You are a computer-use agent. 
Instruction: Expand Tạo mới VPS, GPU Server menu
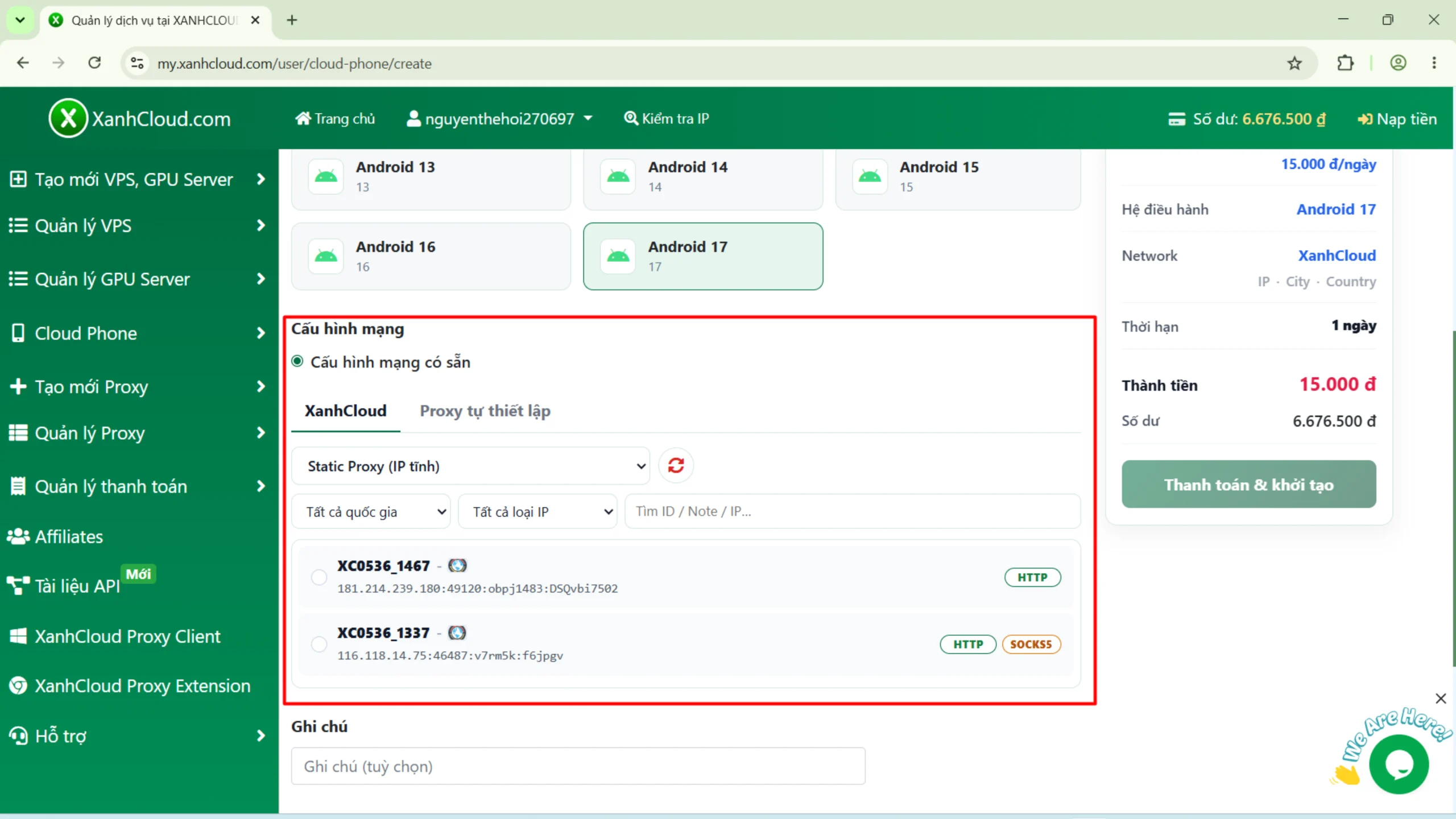[x=139, y=180]
